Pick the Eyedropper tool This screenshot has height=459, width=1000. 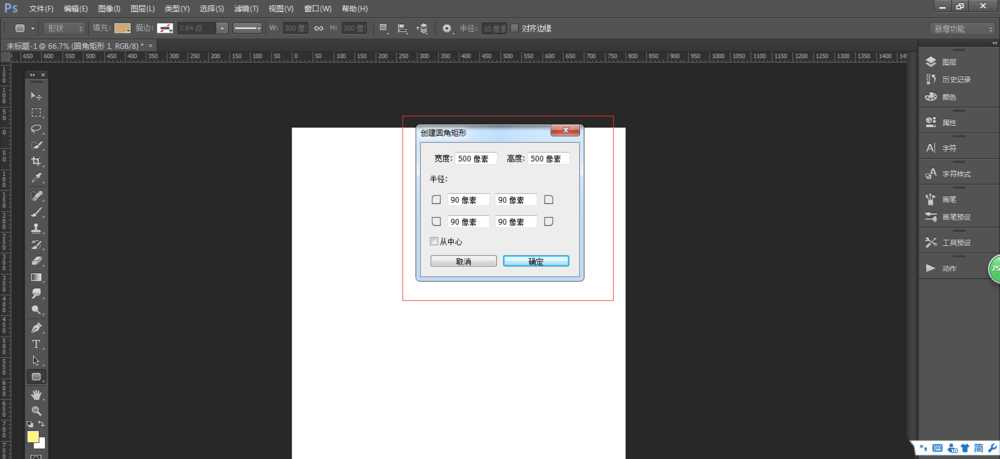click(36, 178)
